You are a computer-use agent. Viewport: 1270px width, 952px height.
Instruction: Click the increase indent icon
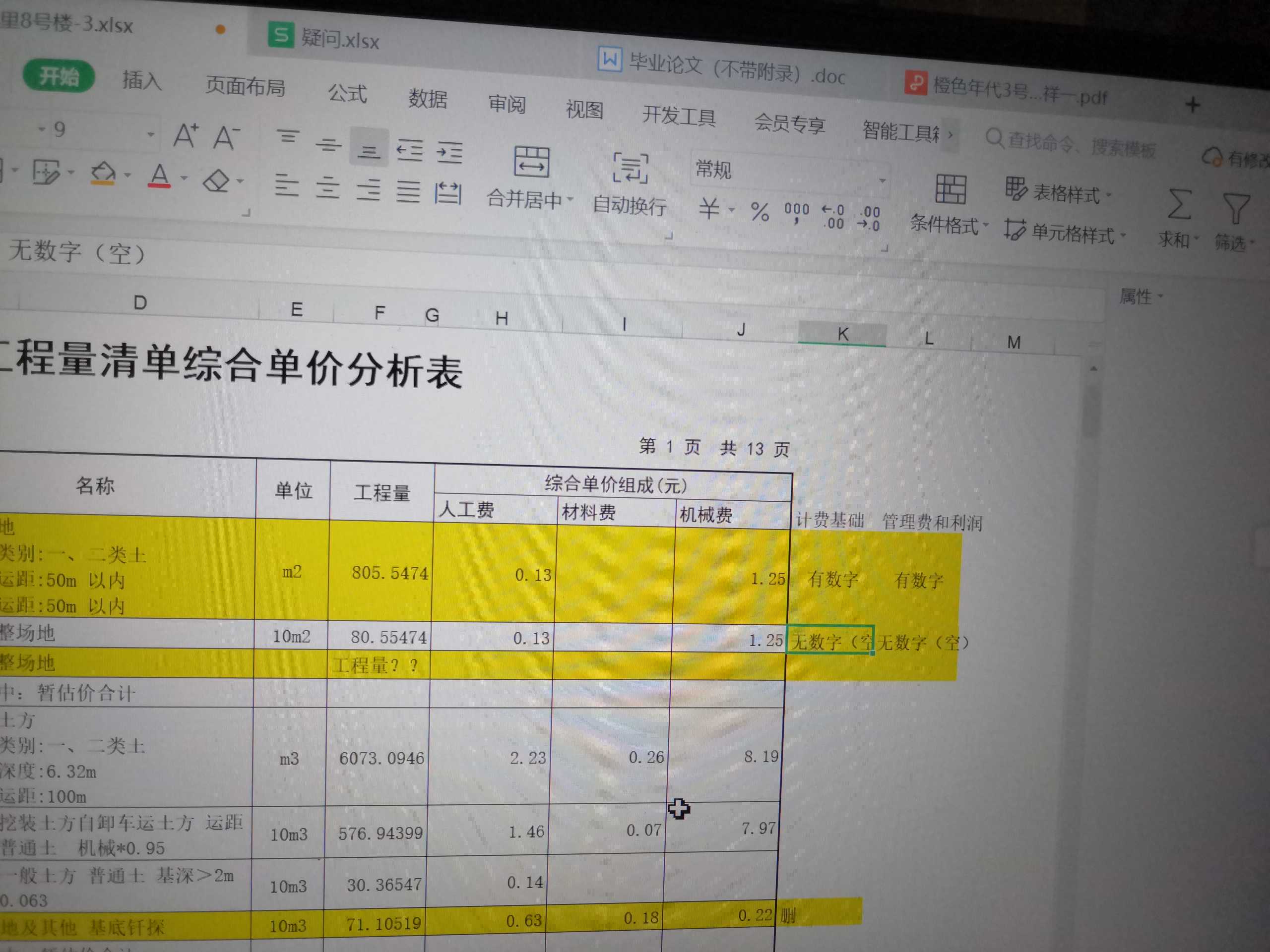pos(449,152)
